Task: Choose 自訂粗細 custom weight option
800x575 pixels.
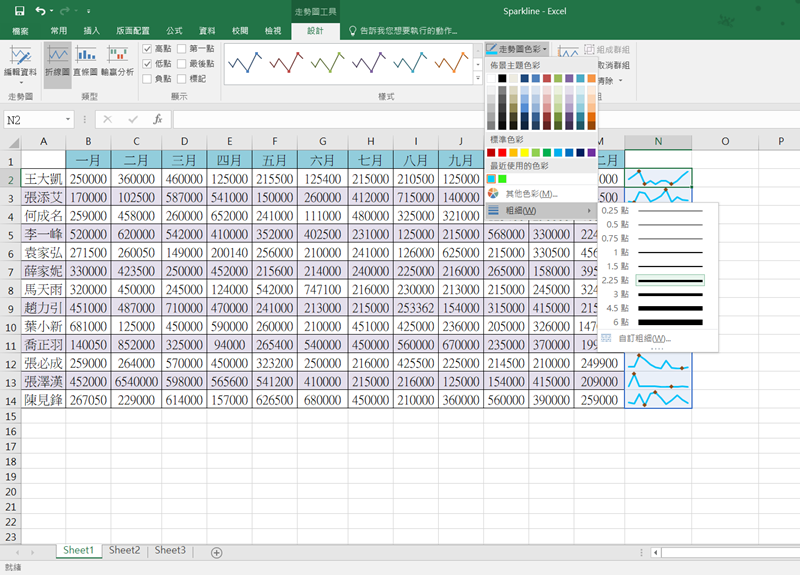Action: [643, 339]
